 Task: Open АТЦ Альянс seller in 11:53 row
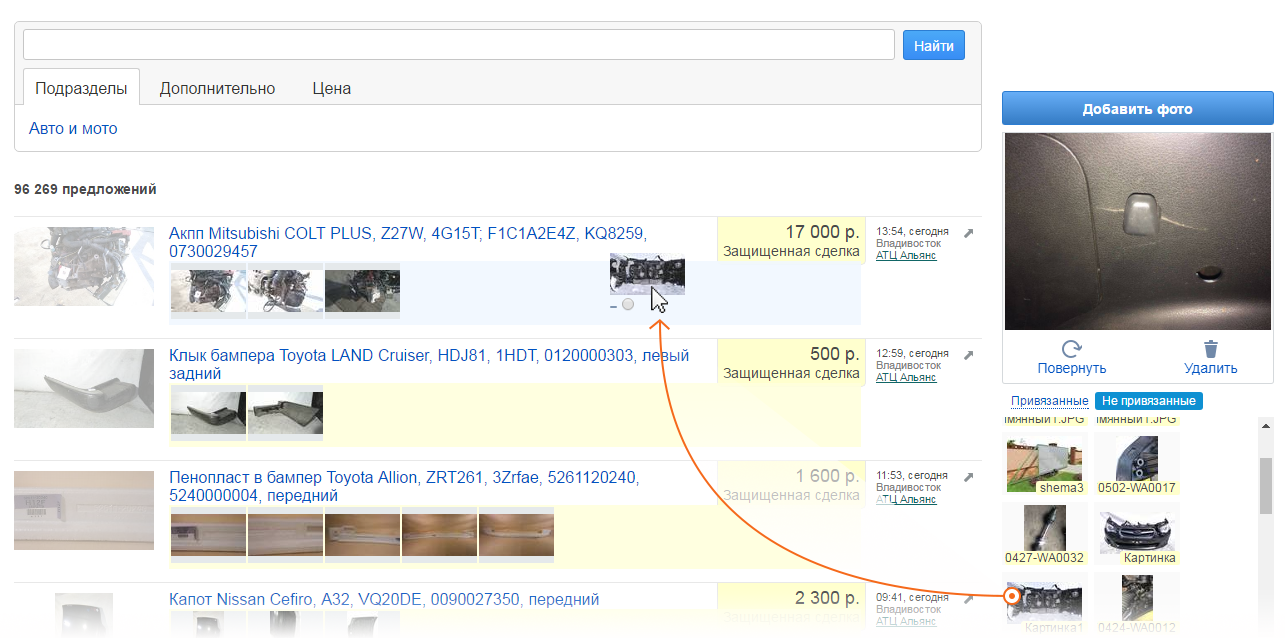click(906, 499)
